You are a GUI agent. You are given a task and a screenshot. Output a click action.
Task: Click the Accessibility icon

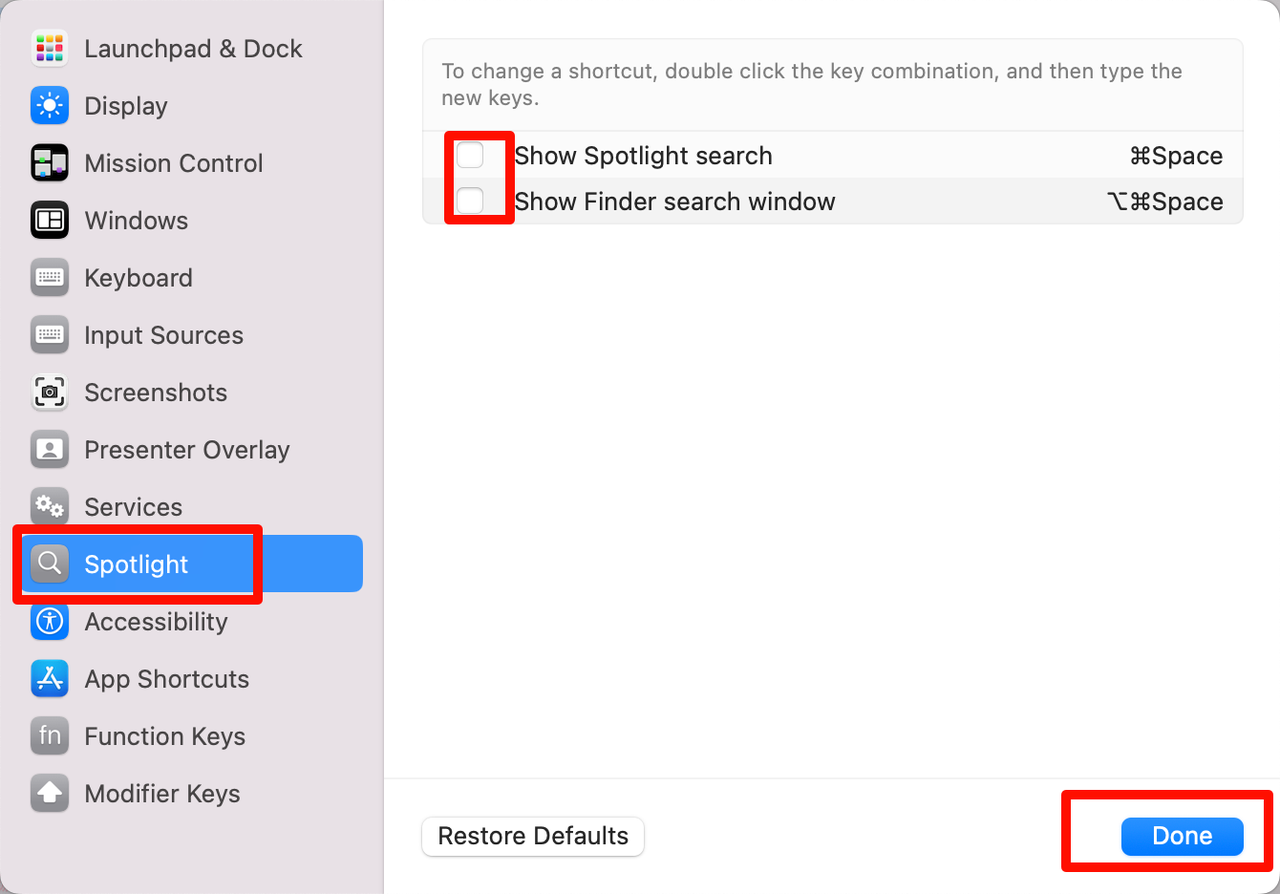pos(49,621)
